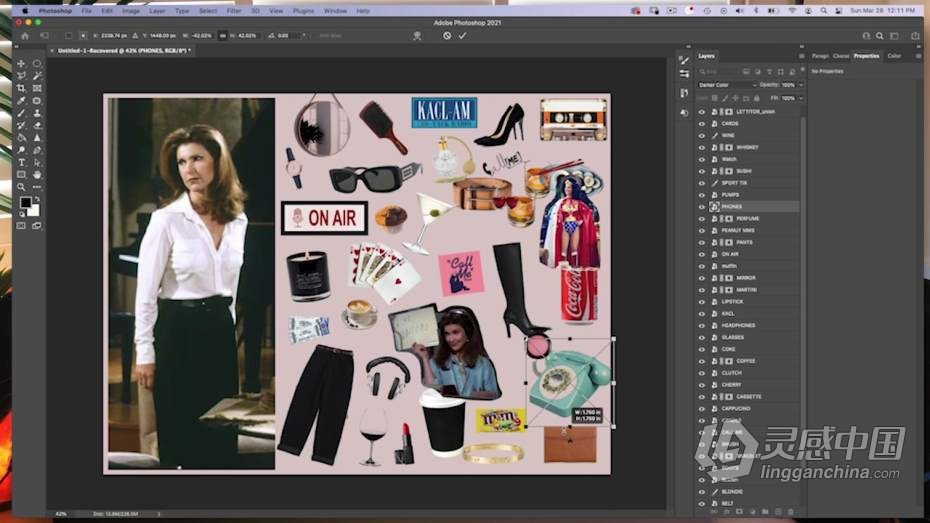Image resolution: width=930 pixels, height=523 pixels.
Task: Open the Edit Toolbar three-dots menu
Action: coord(37,187)
